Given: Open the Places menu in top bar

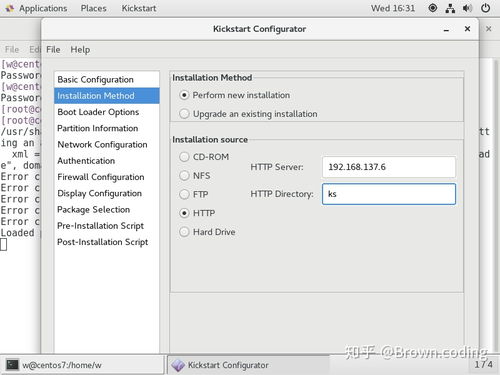Looking at the screenshot, I should point(93,8).
